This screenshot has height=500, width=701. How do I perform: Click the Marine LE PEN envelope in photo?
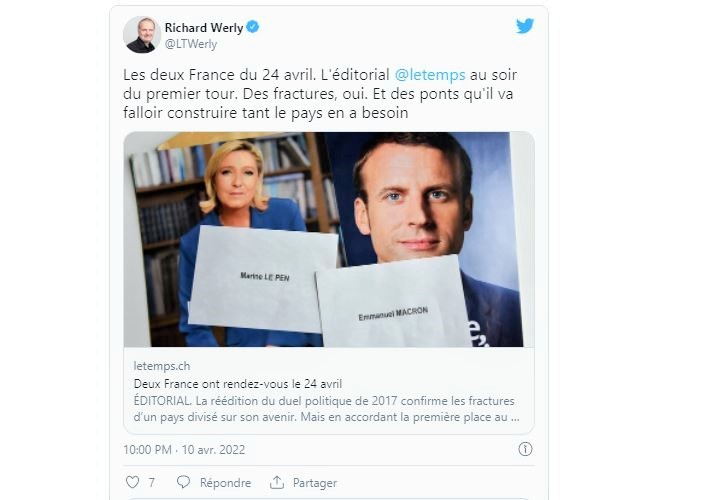pyautogui.click(x=263, y=279)
